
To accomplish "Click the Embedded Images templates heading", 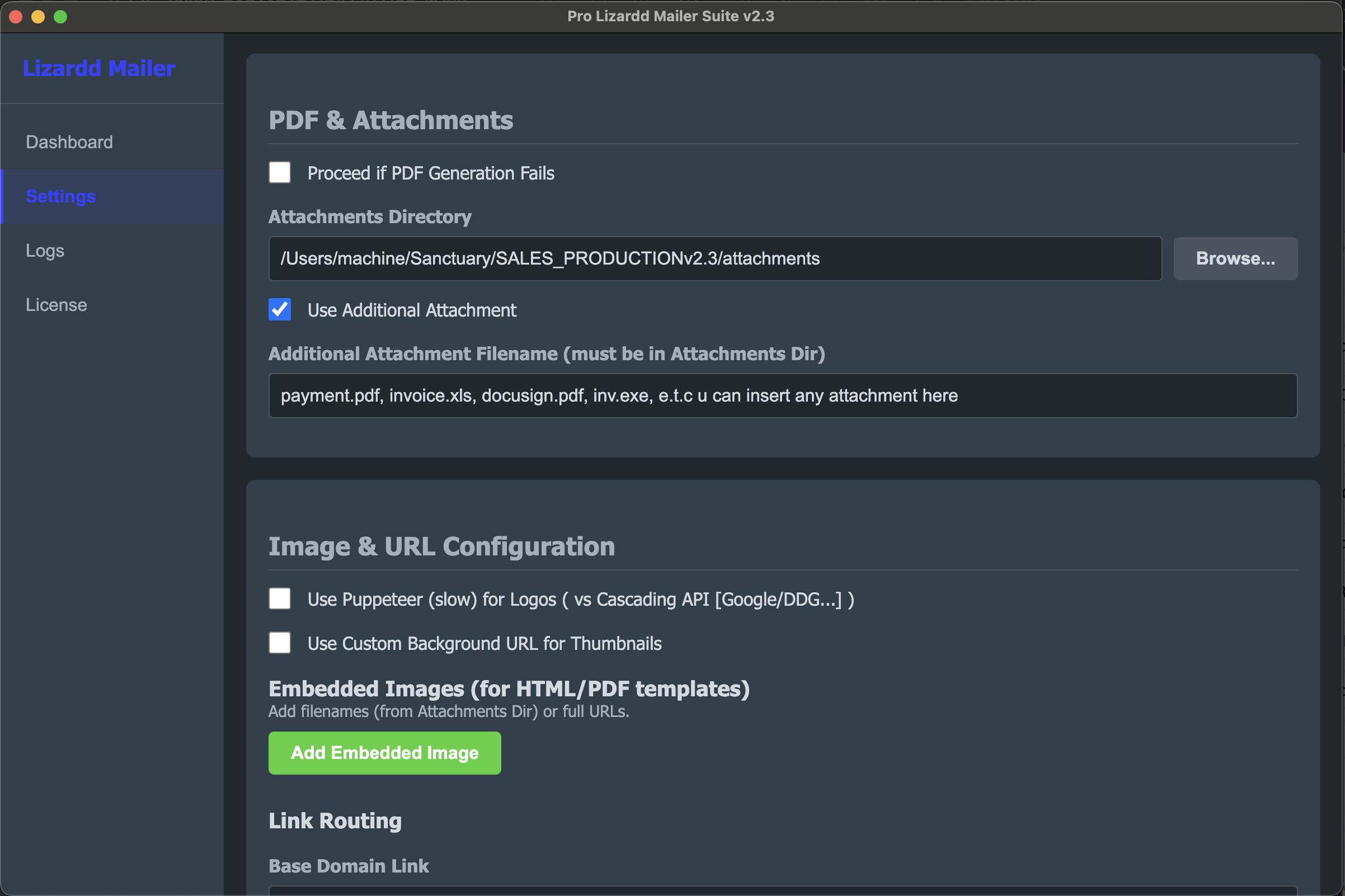I will (x=509, y=688).
